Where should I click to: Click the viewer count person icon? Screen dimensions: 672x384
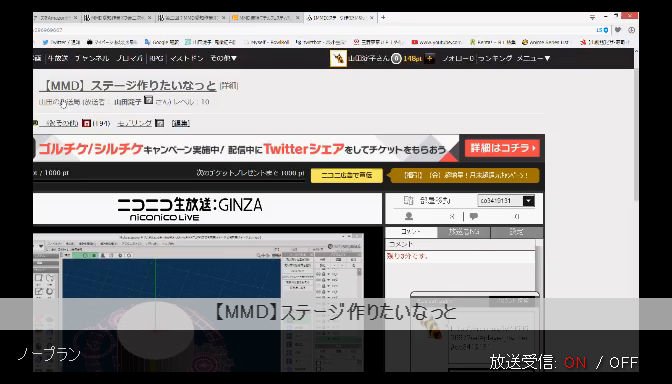[x=409, y=216]
